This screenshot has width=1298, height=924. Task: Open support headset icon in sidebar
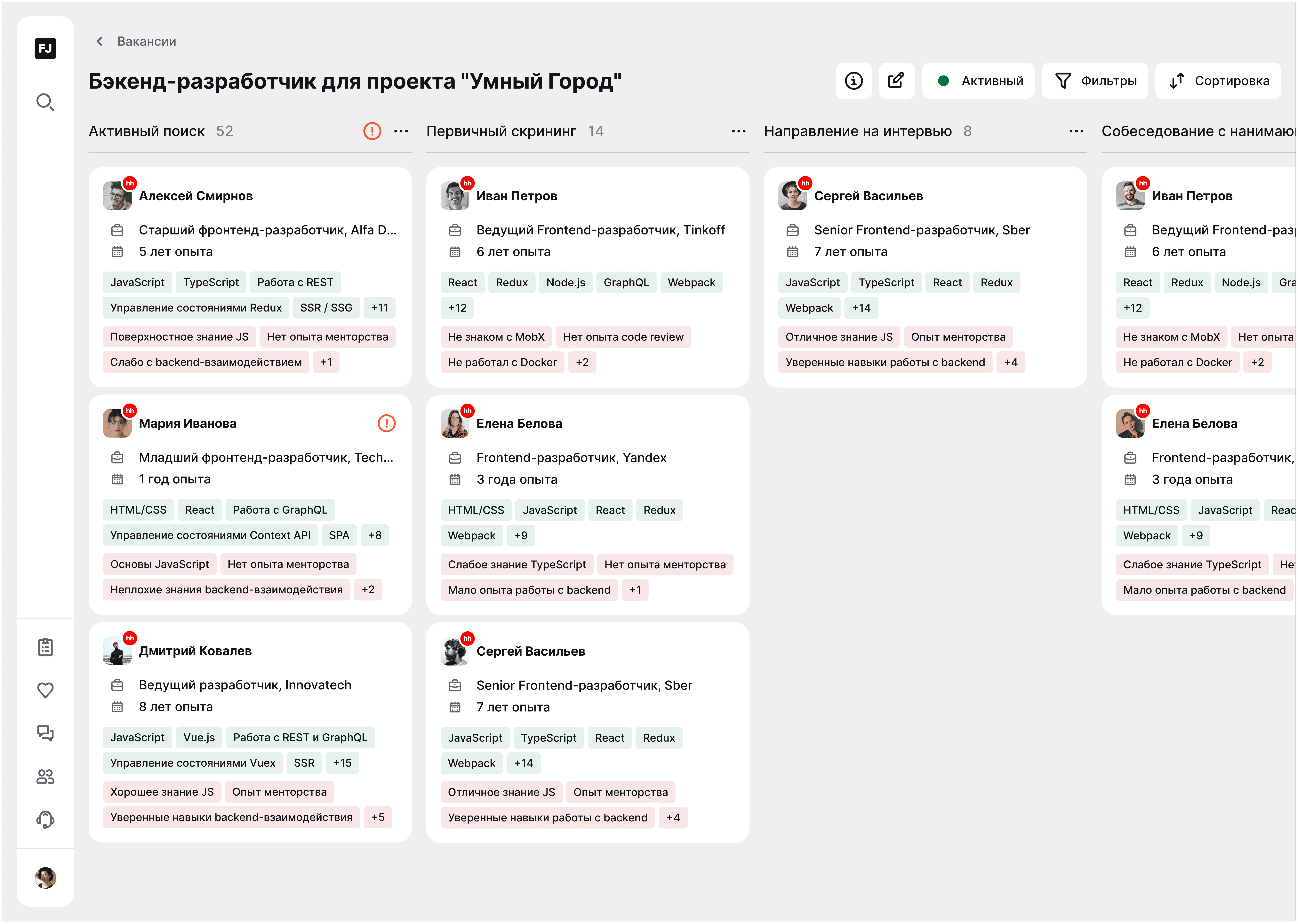[x=45, y=819]
